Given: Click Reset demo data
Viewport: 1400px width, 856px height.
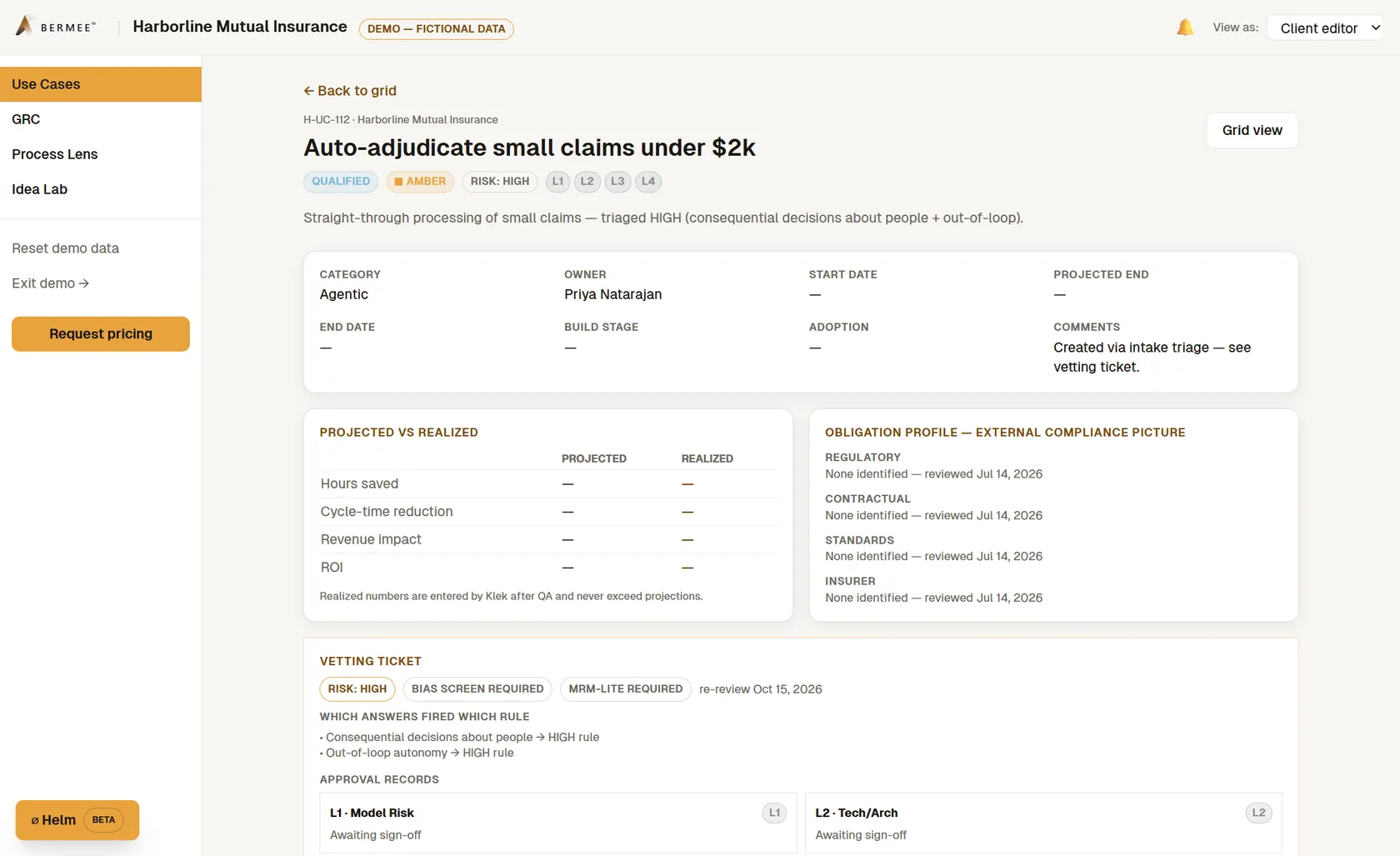Looking at the screenshot, I should point(65,248).
